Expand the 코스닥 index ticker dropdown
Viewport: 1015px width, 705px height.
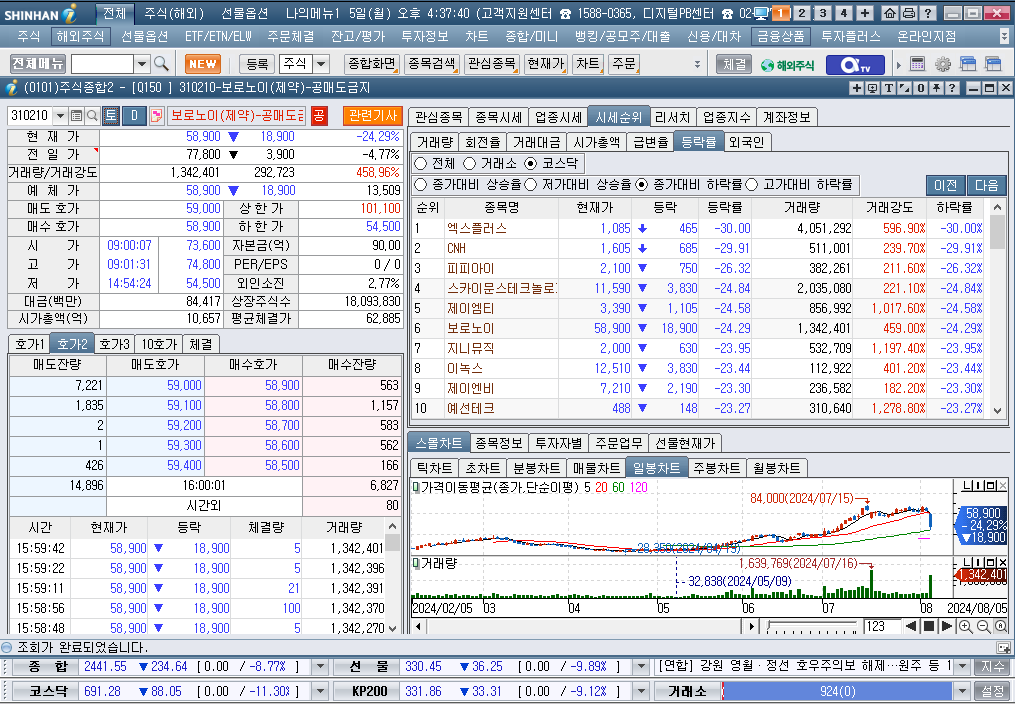[320, 691]
